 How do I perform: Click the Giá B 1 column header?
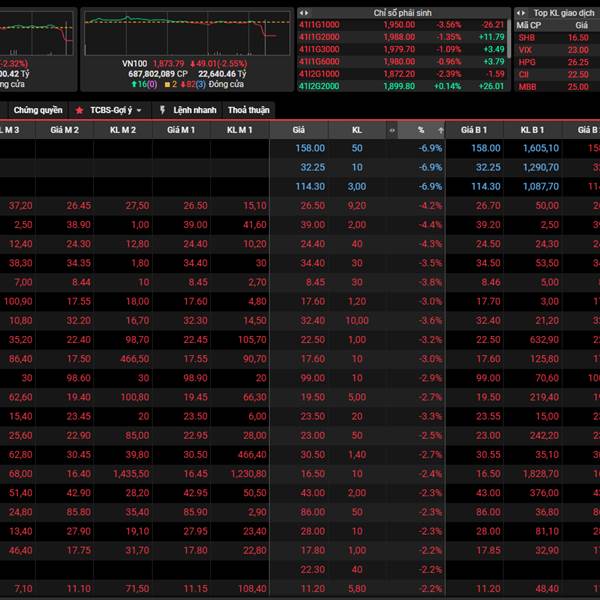(474, 130)
